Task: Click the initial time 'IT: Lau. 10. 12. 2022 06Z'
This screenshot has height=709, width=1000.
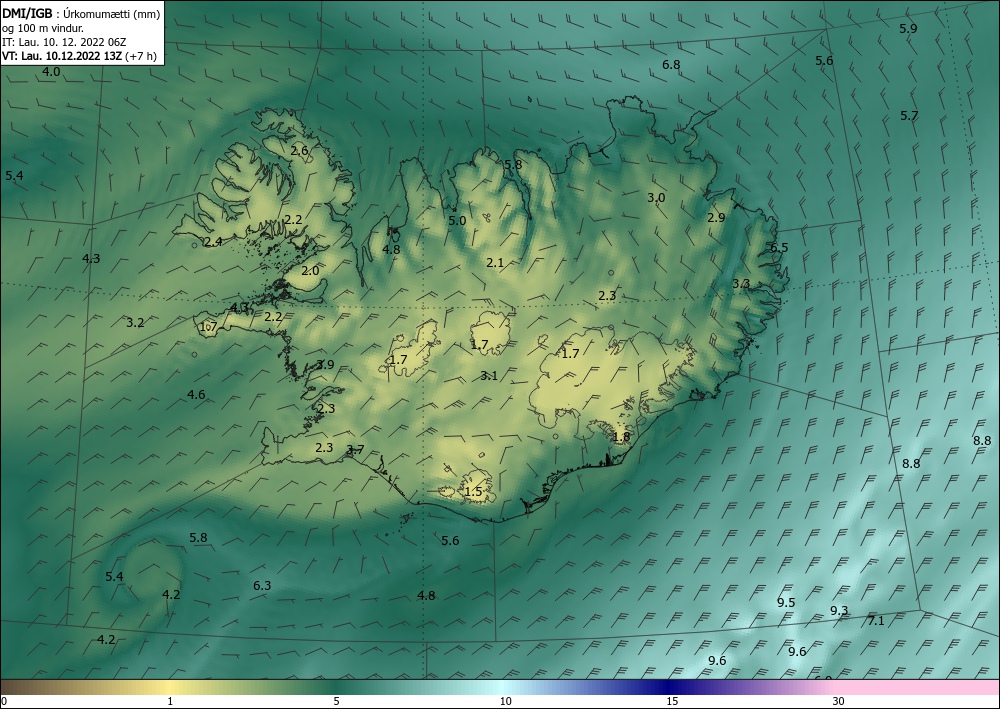Action: pos(64,41)
